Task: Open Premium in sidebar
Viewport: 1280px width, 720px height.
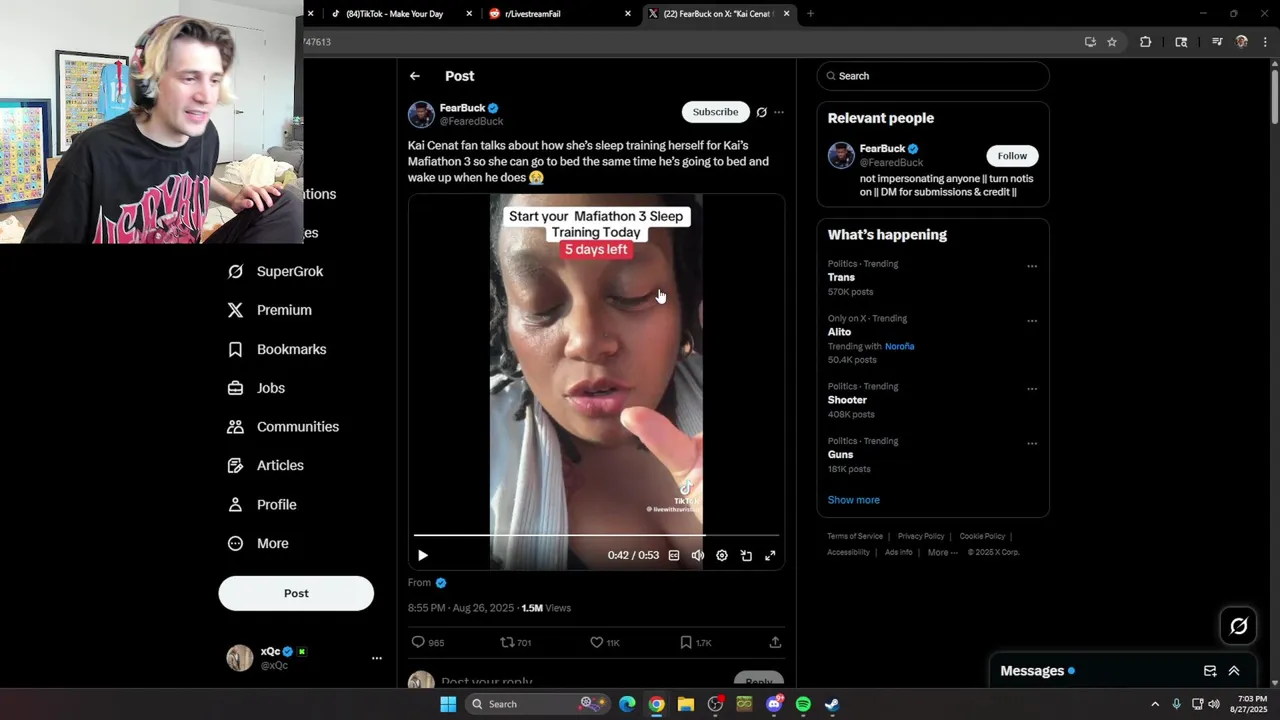Action: (x=270, y=310)
